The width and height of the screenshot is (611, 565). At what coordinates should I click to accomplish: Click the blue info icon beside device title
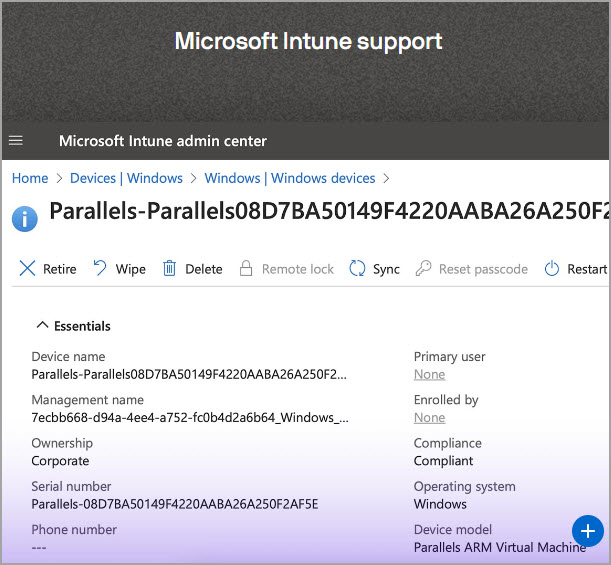click(x=25, y=219)
